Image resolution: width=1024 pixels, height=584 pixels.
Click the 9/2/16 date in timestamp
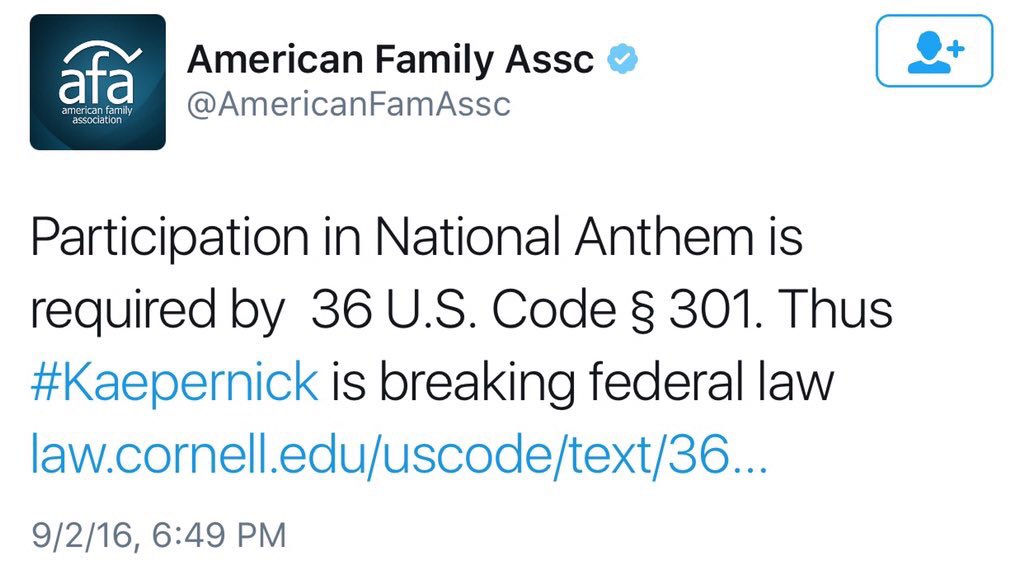pyautogui.click(x=81, y=535)
